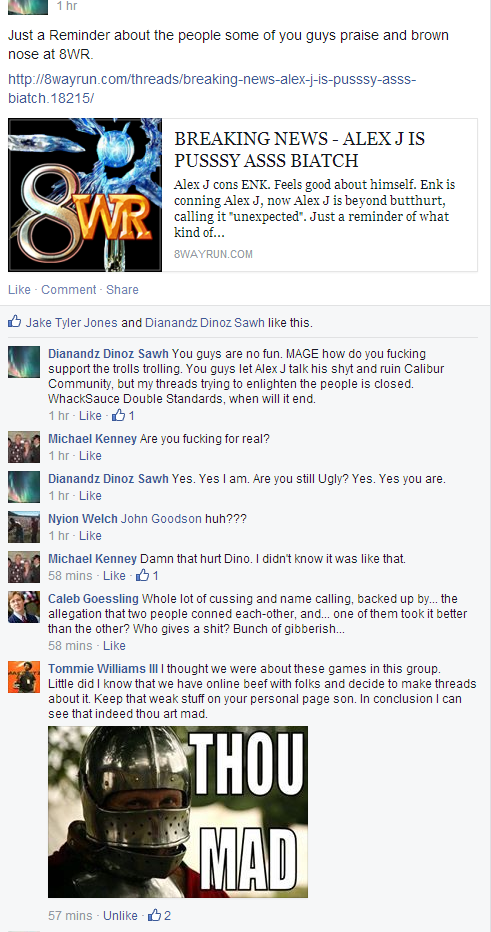Click Comment under the post
This screenshot has width=491, height=932.
click(68, 289)
